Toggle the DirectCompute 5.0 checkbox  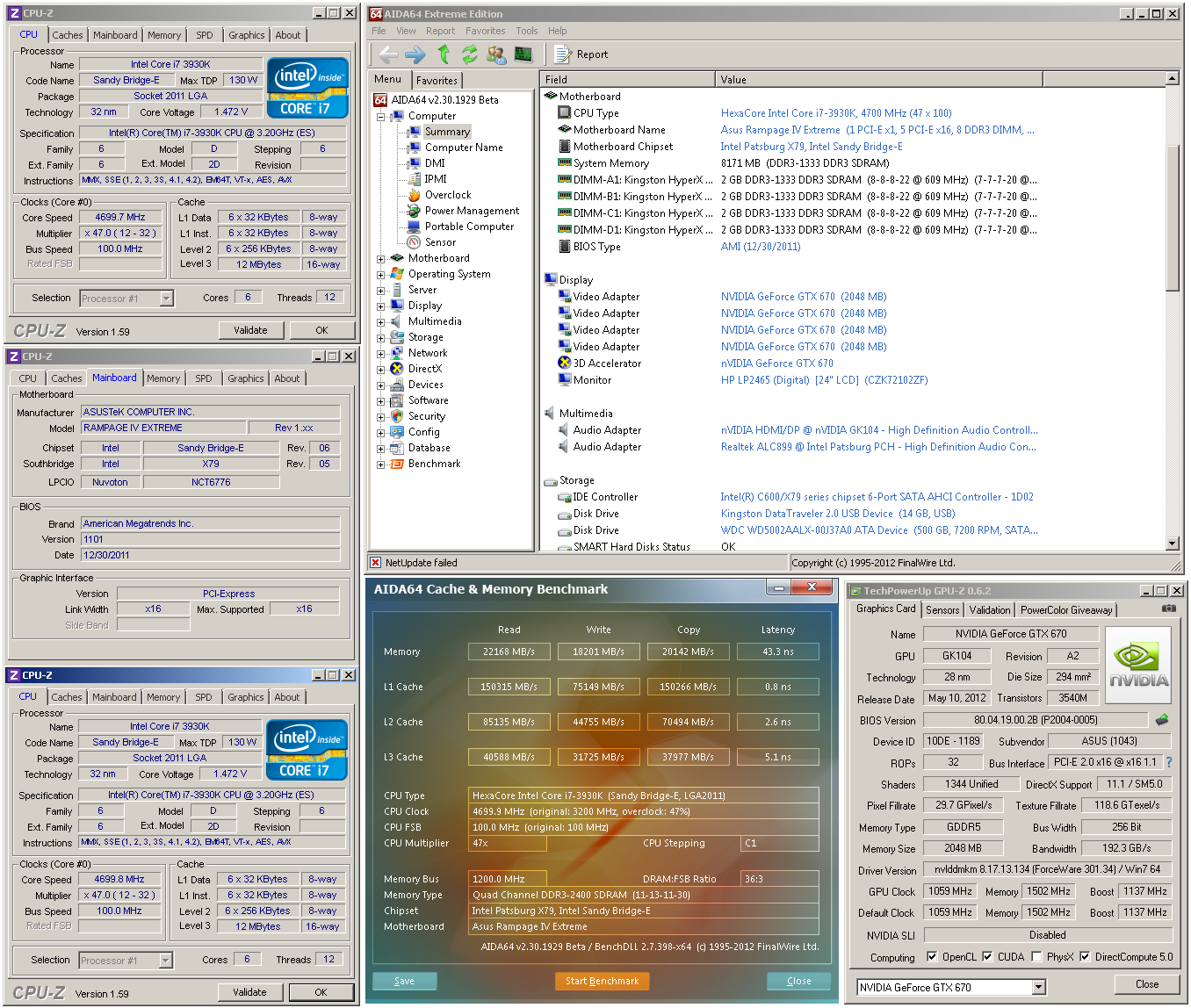[1085, 957]
